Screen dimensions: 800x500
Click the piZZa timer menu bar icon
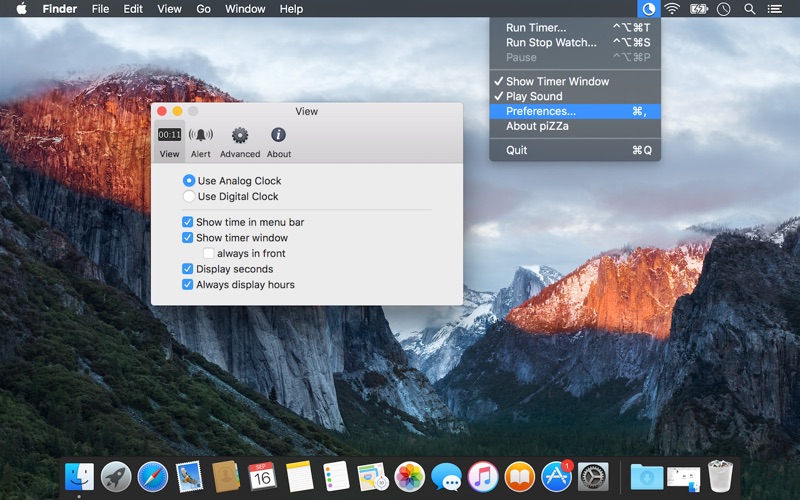click(648, 9)
